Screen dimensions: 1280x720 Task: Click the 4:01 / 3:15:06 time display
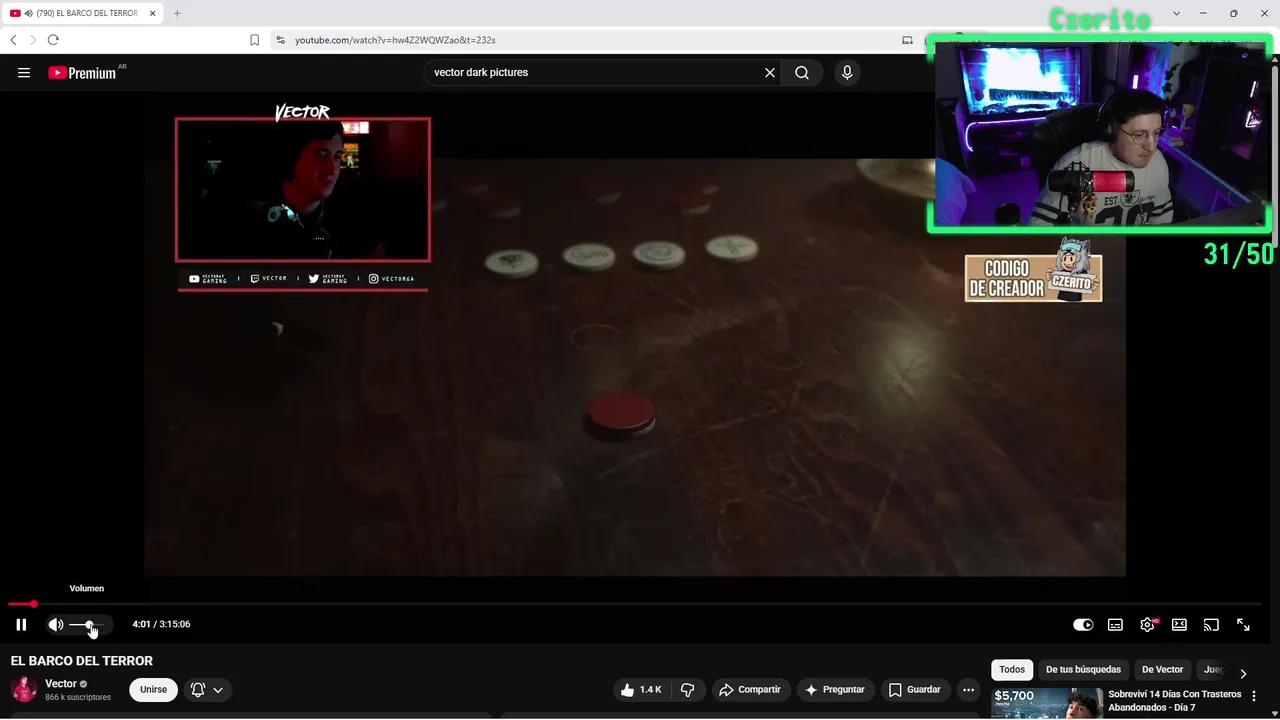(161, 625)
